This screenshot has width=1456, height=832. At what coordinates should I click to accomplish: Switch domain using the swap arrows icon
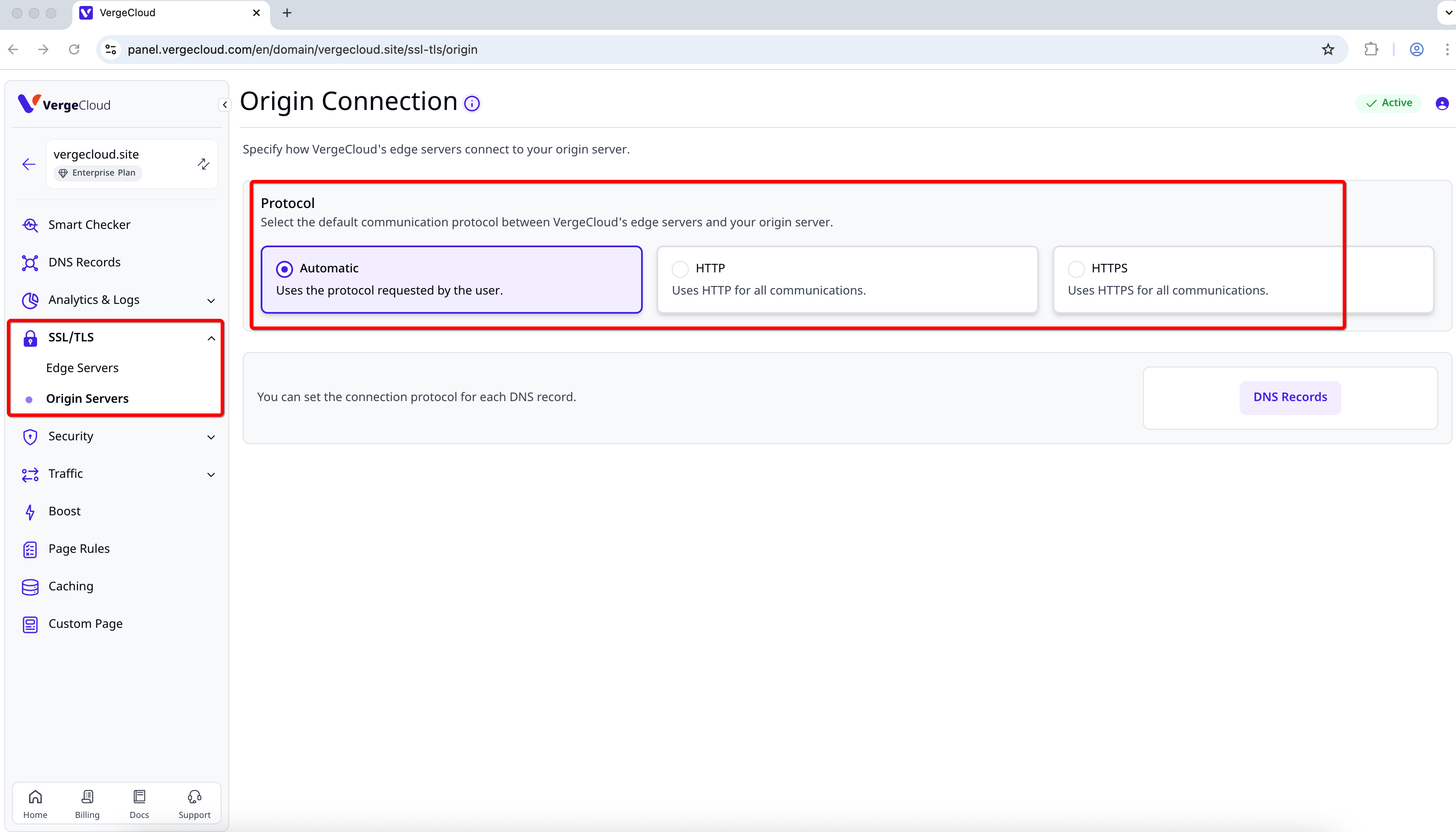[x=203, y=164]
